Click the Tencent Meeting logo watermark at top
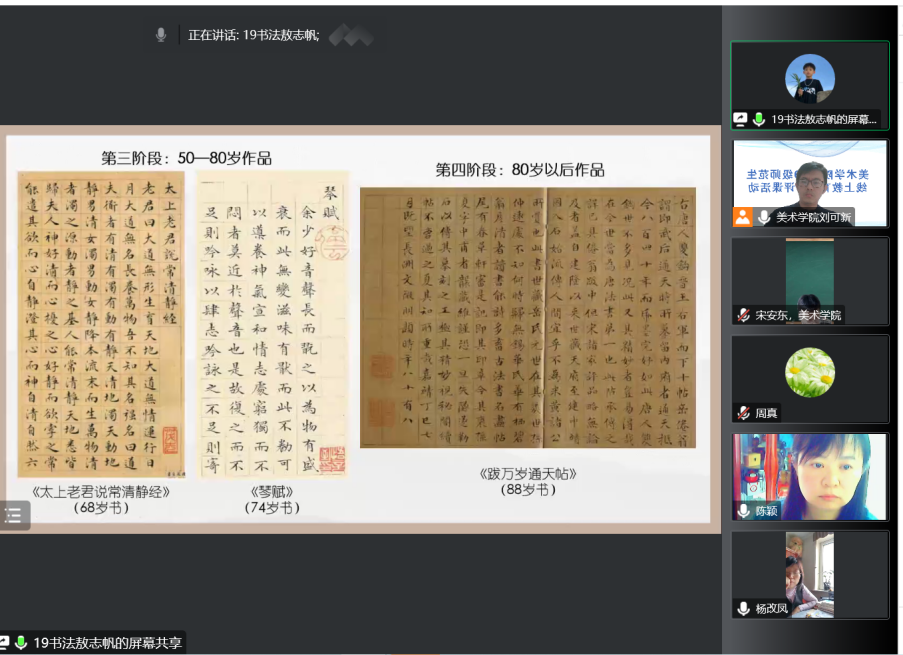Viewport: 903px width, 655px height. click(351, 35)
